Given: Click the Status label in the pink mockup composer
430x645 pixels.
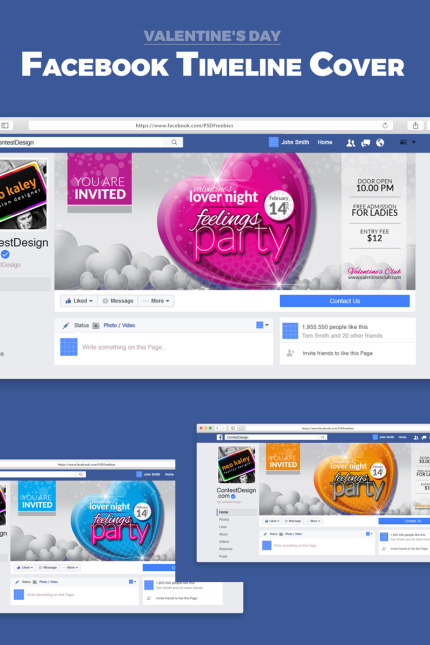Looking at the screenshot, I should click(81, 325).
